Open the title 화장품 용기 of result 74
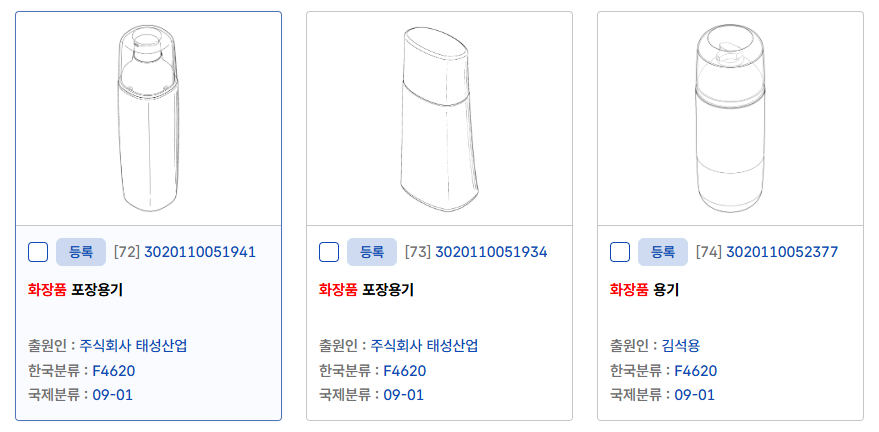Screen dimensions: 879x432 [644, 291]
